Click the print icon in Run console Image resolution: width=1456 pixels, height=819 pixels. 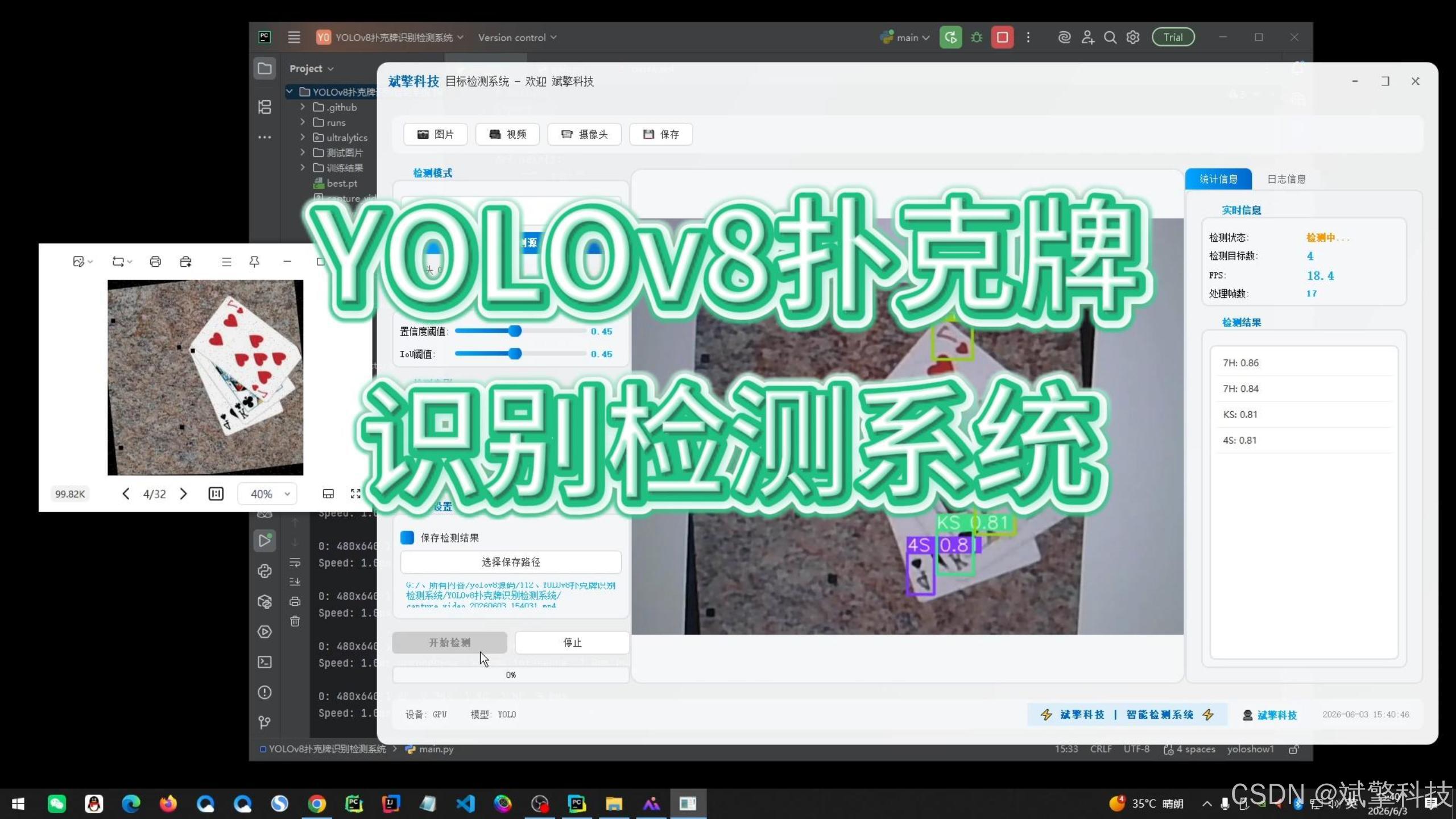pos(295,601)
